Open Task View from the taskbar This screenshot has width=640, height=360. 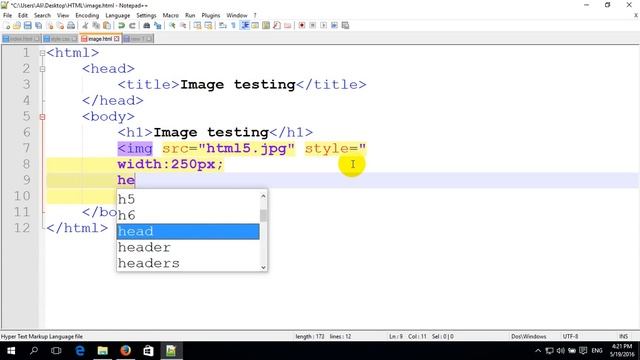point(56,351)
